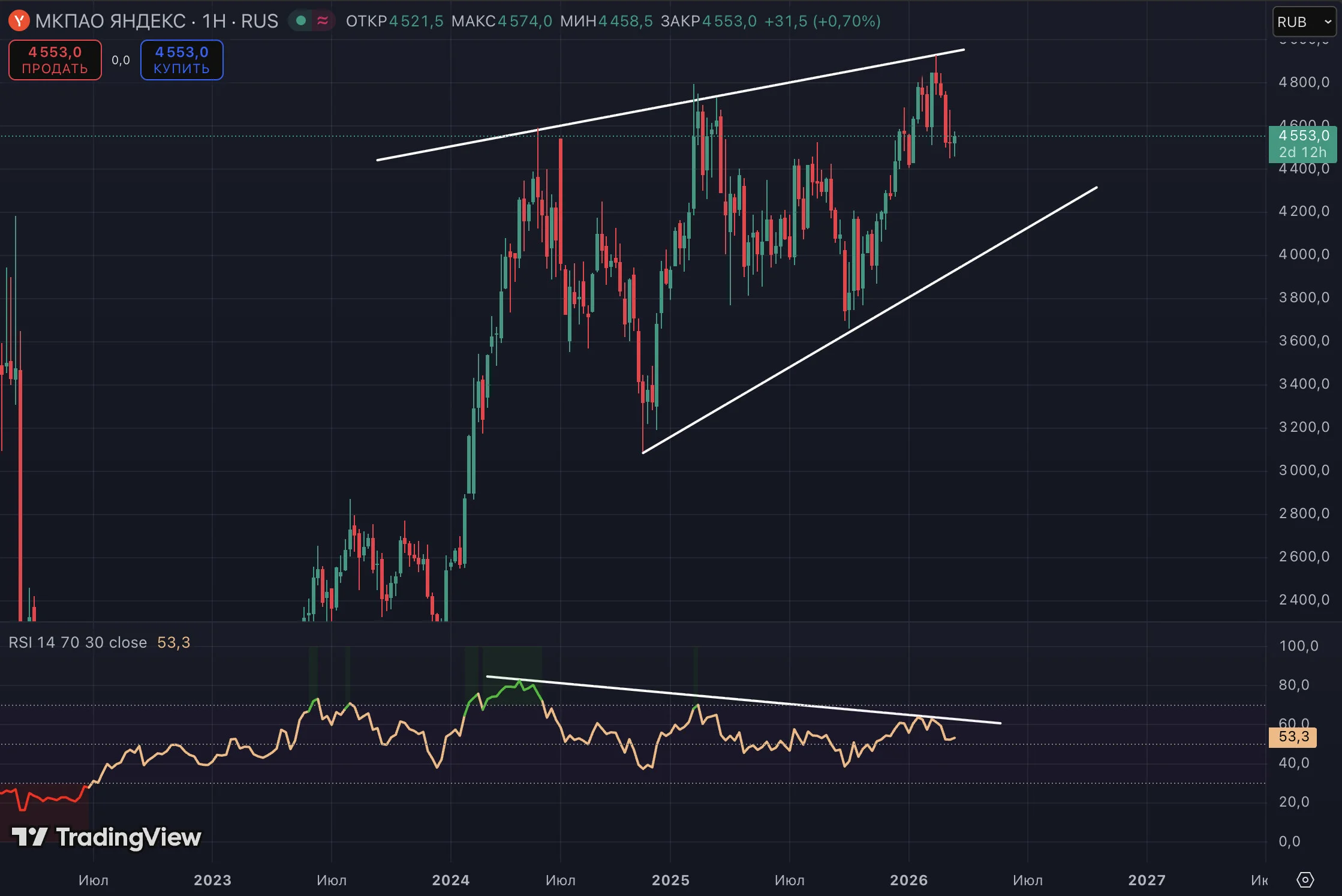Click the МАКС high value 4 574,0
Viewport: 1342px width, 896px height.
[x=525, y=21]
